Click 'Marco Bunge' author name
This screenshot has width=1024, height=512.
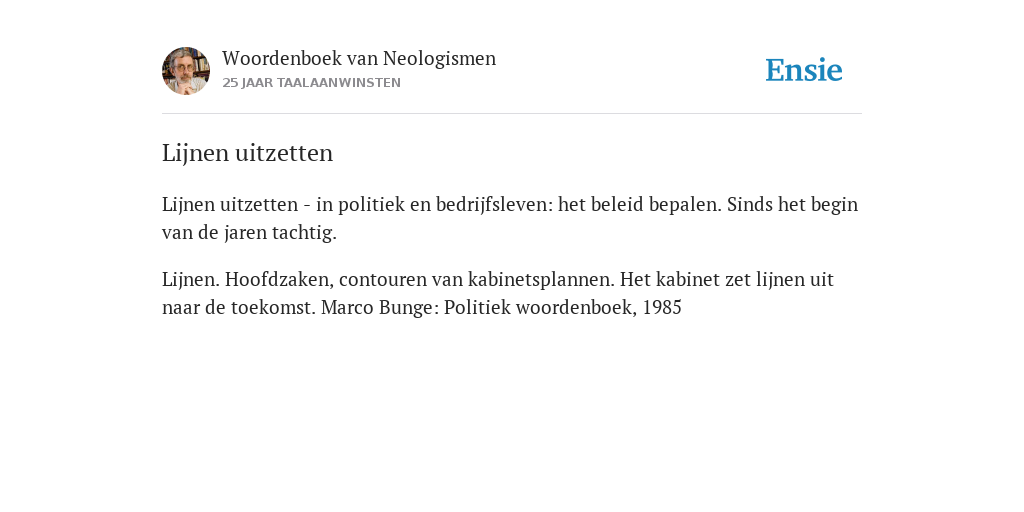coord(379,307)
